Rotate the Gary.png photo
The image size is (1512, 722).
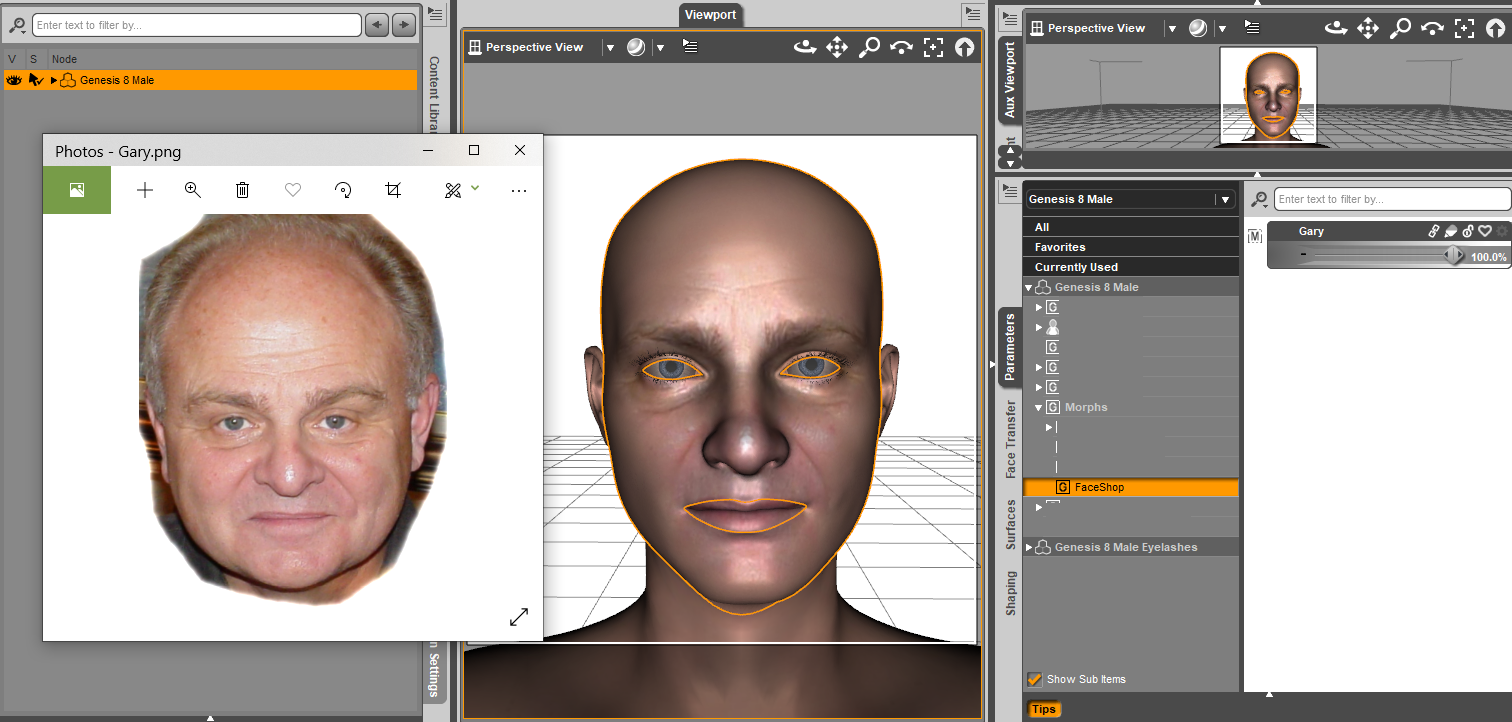click(343, 190)
